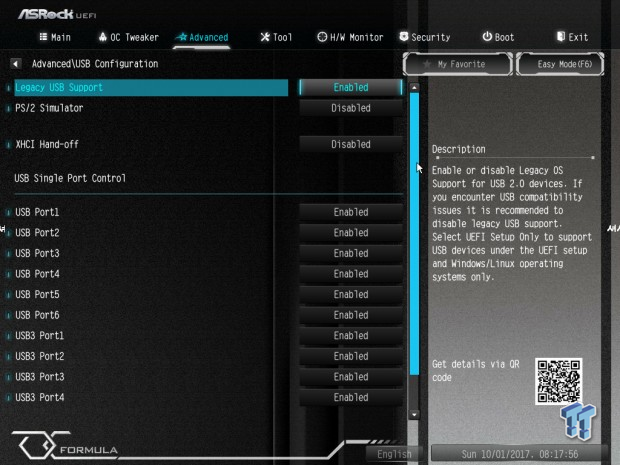
Task: Select the USB Port1 label
Action: click(37, 212)
